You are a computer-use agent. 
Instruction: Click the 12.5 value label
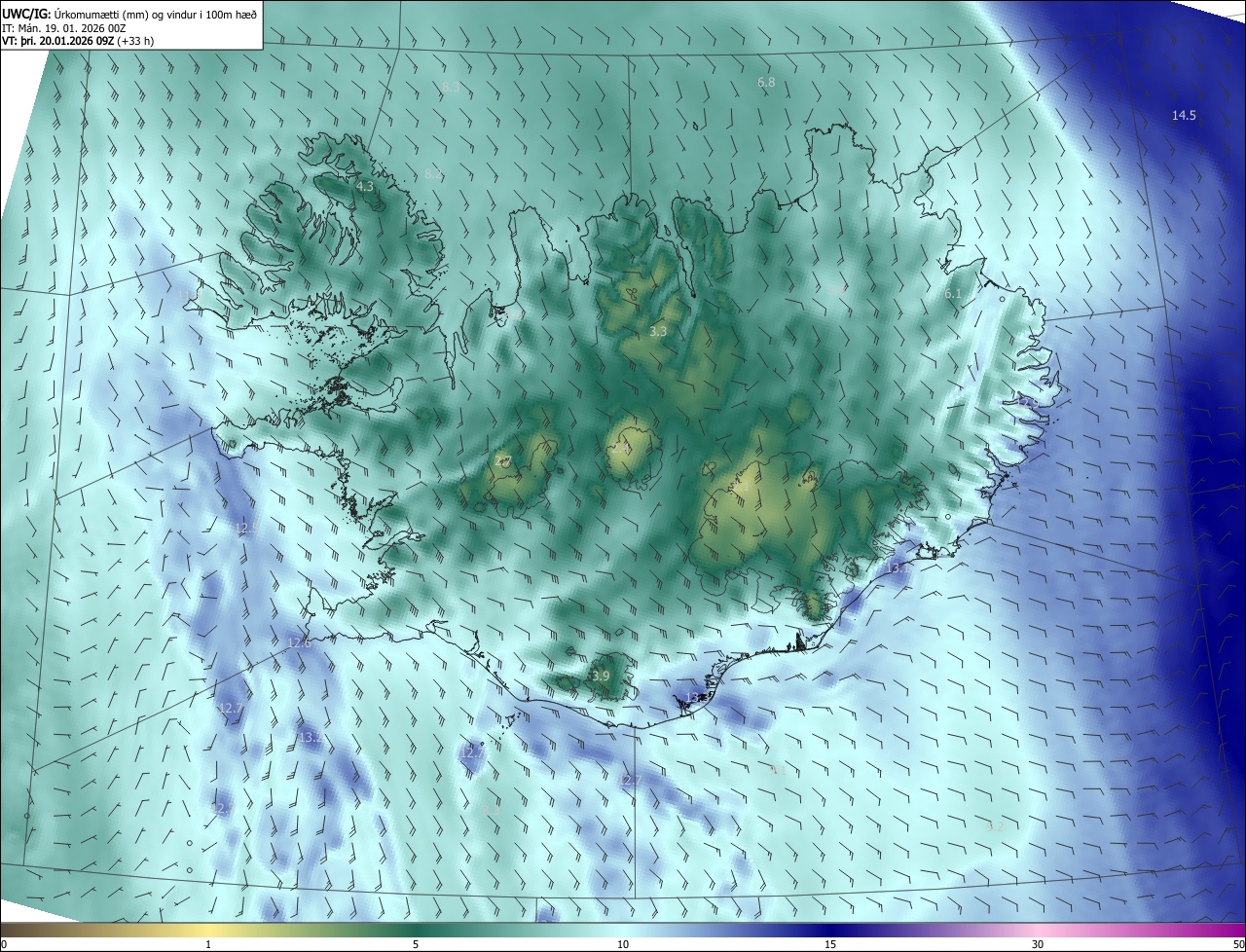click(x=245, y=529)
